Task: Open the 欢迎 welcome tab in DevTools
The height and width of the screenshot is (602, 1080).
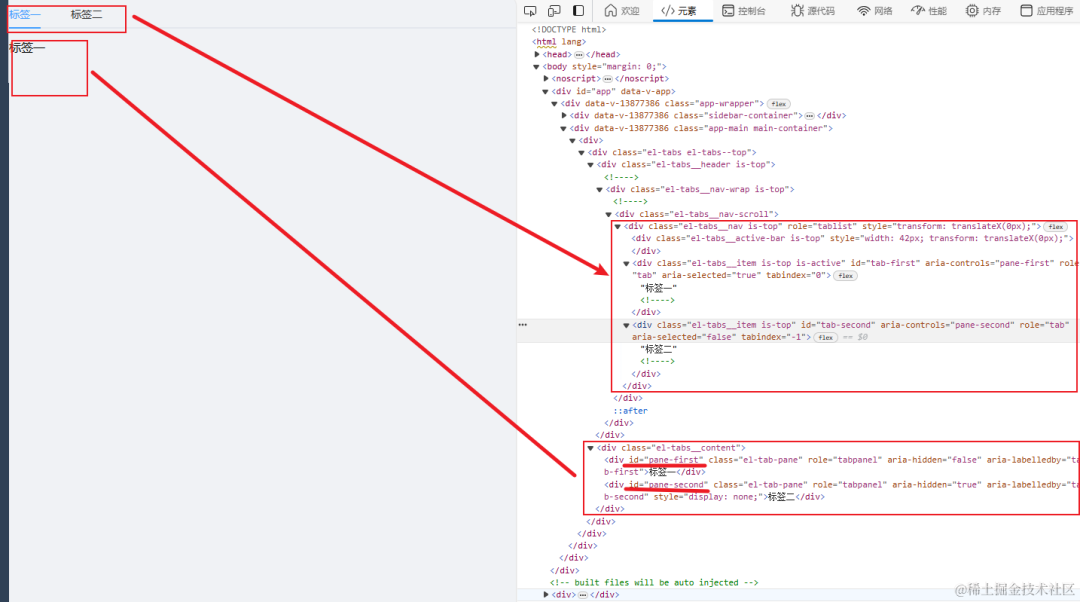Action: click(622, 10)
